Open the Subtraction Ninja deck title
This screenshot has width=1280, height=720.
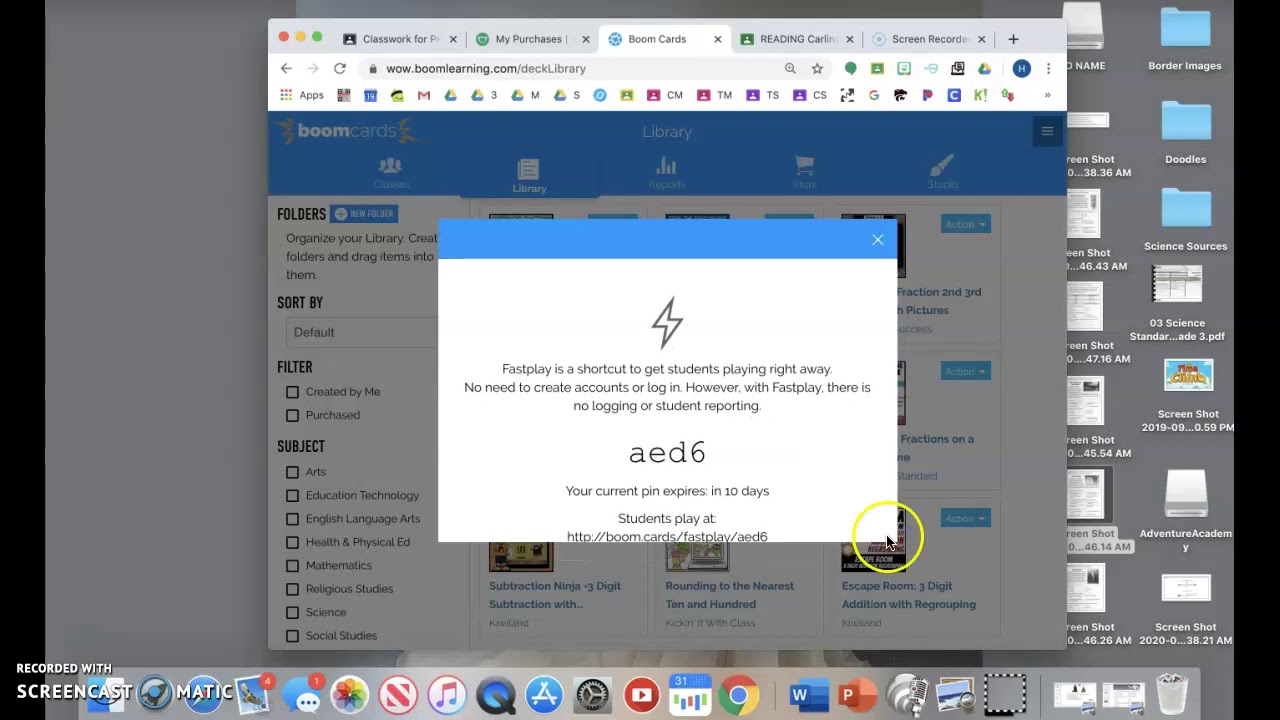click(x=555, y=595)
